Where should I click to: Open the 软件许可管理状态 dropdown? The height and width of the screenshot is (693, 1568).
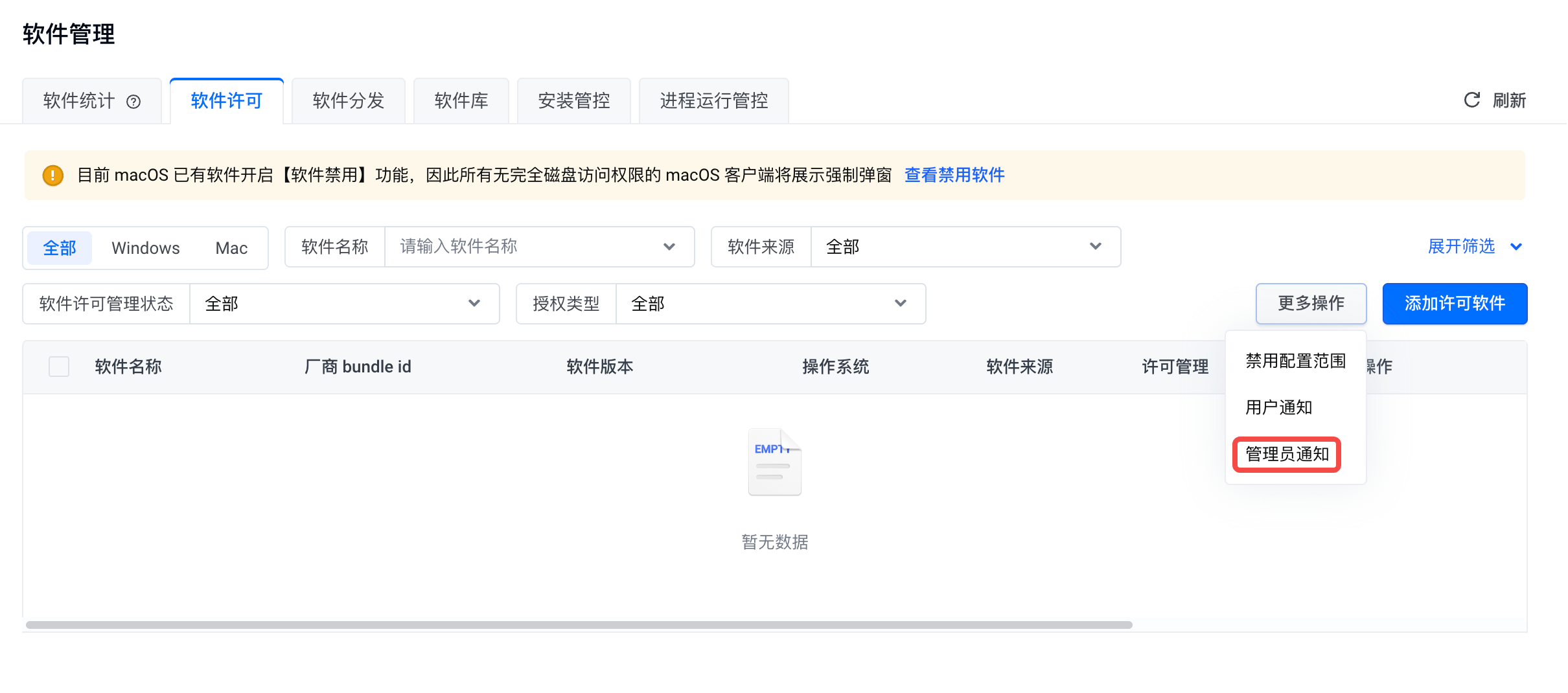point(344,304)
